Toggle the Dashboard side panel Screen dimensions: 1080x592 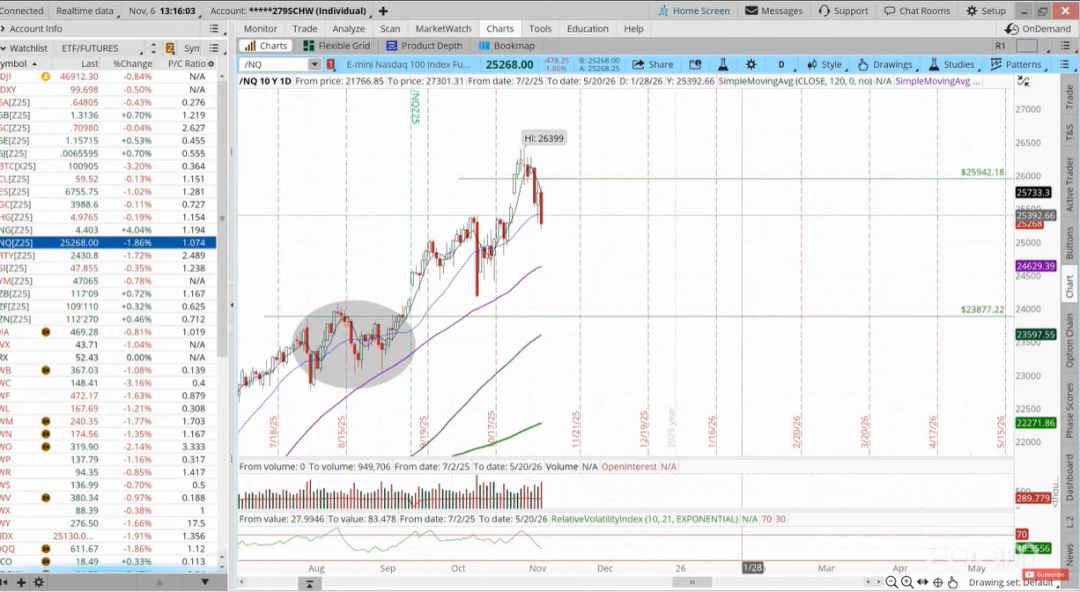(x=1070, y=477)
